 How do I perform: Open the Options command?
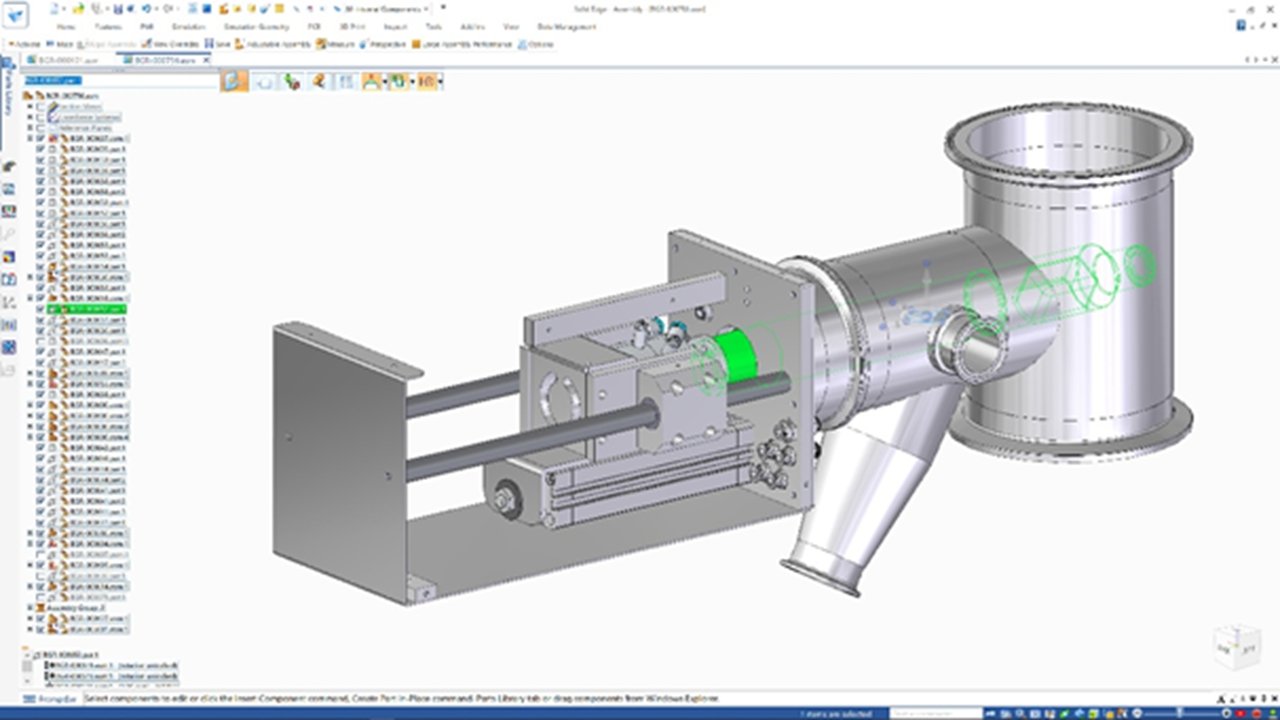[535, 44]
